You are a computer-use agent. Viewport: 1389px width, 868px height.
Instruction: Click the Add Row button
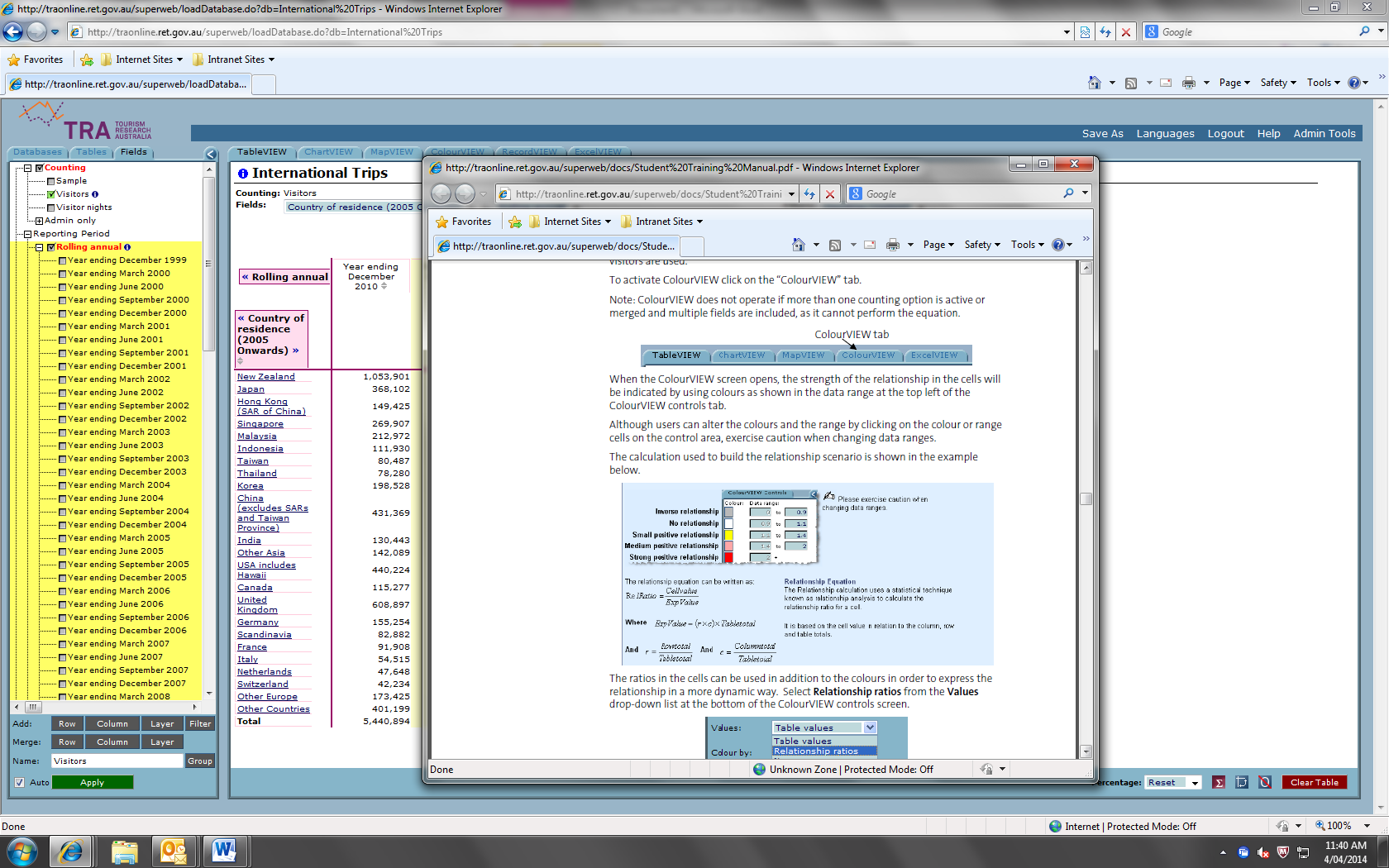[x=67, y=724]
